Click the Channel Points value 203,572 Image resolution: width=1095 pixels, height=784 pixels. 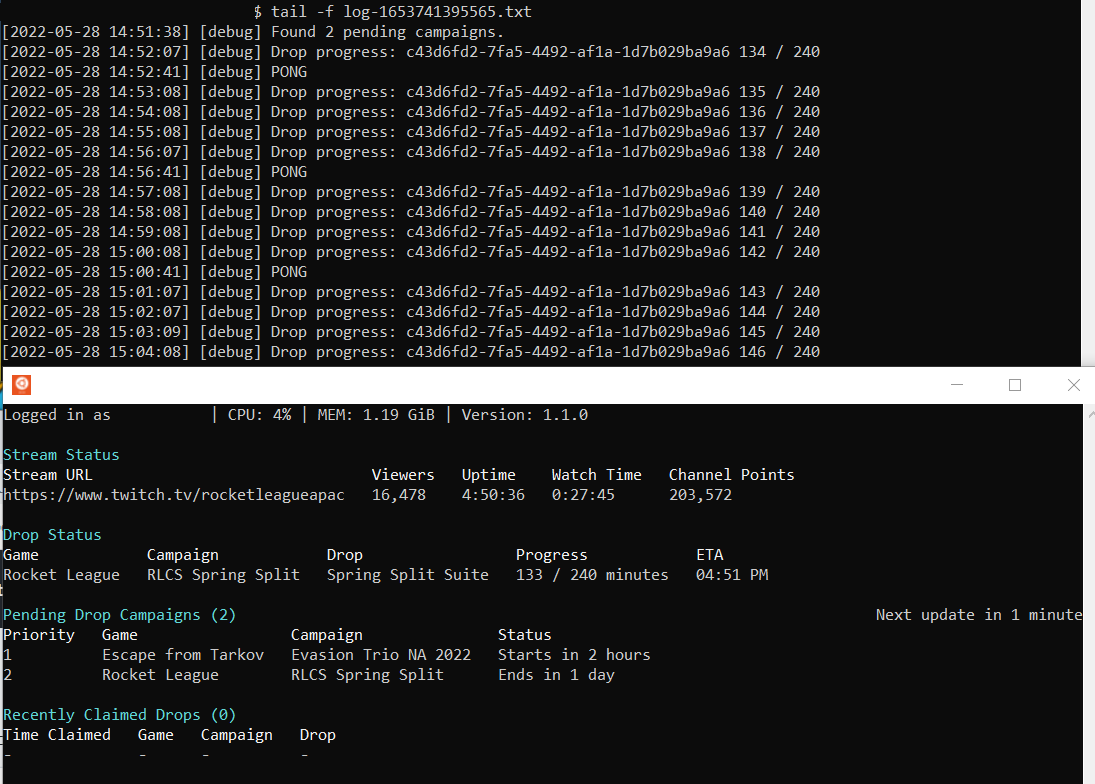[x=700, y=494]
